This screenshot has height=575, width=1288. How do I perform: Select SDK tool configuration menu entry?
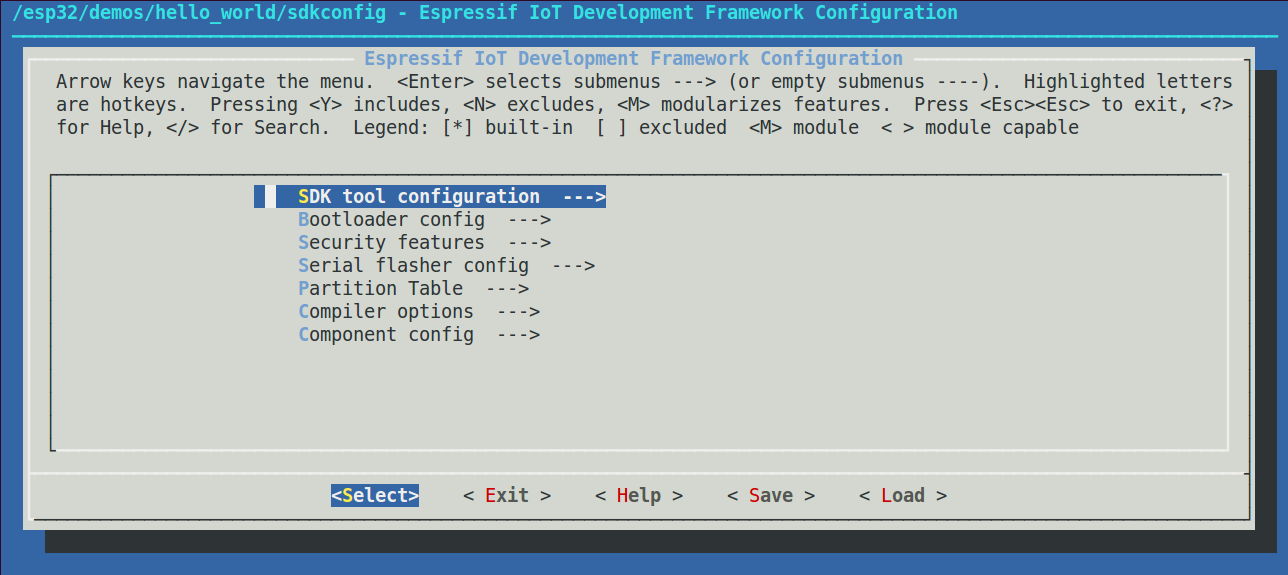(x=419, y=196)
